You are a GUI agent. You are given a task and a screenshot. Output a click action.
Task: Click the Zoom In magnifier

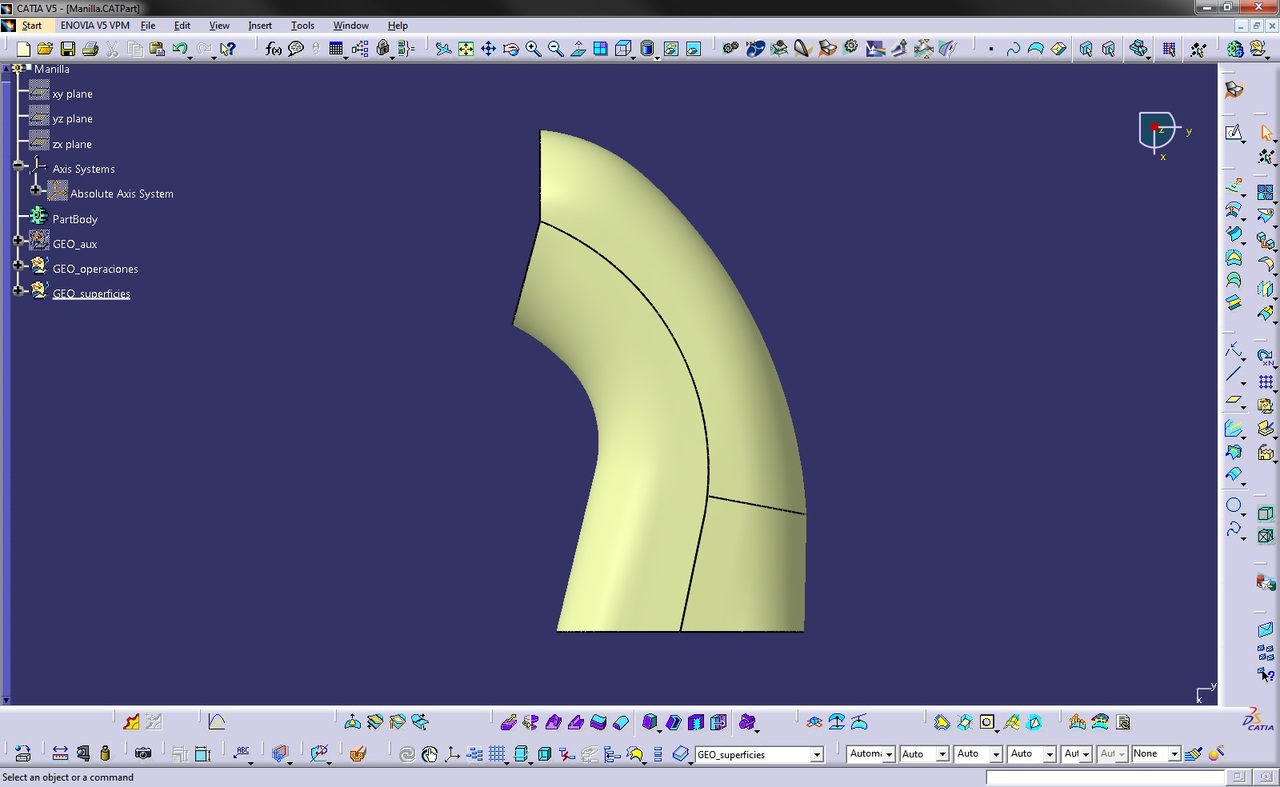533,48
